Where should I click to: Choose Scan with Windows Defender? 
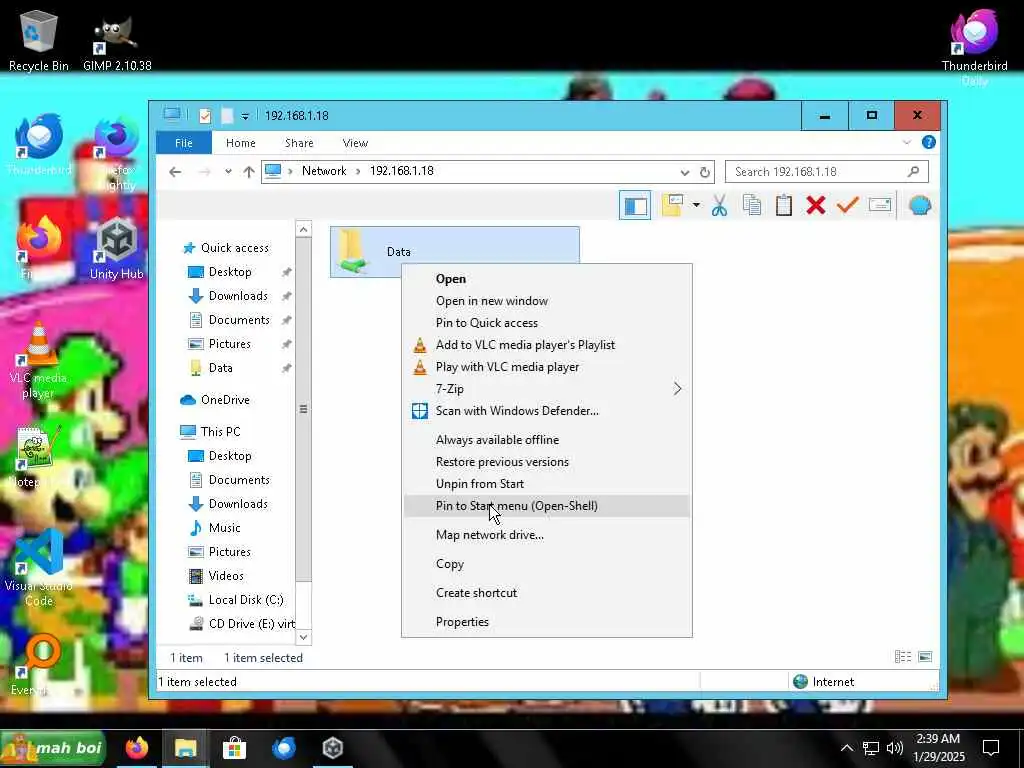(x=547, y=411)
